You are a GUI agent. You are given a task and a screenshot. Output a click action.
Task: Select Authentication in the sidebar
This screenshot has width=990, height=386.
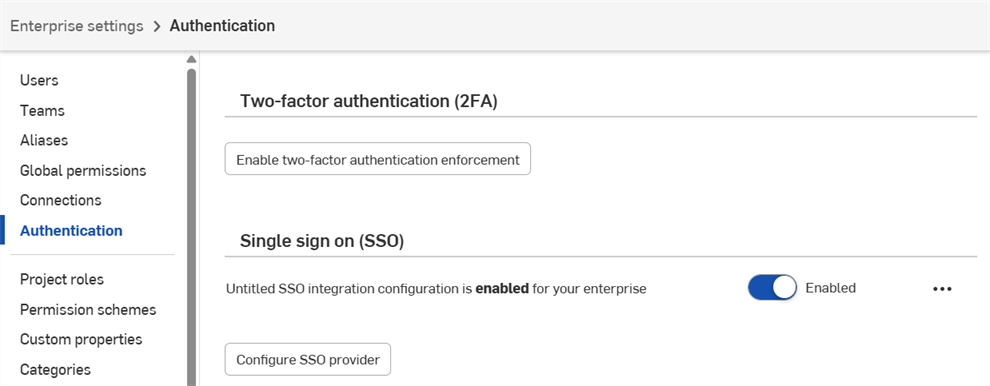pos(71,231)
